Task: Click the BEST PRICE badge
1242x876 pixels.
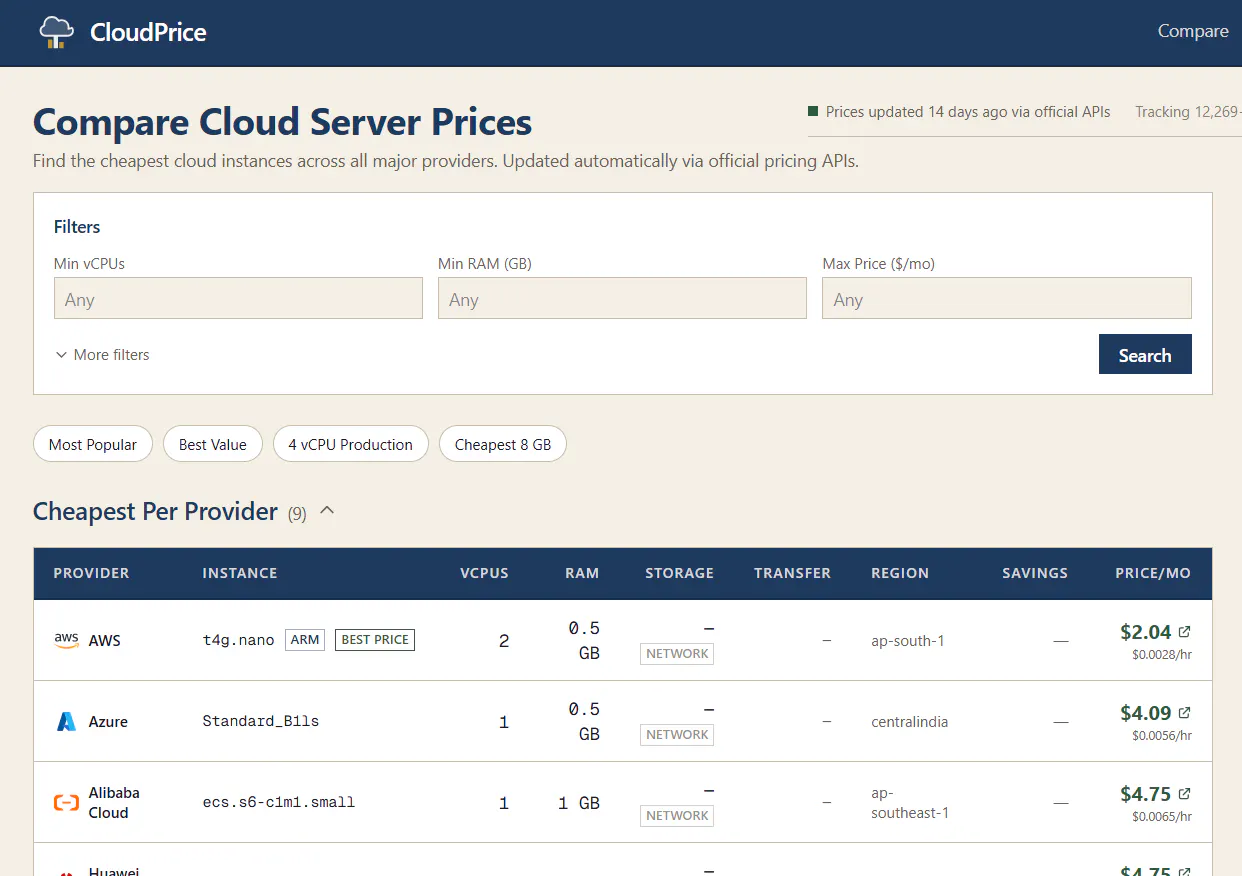Action: [x=375, y=640]
